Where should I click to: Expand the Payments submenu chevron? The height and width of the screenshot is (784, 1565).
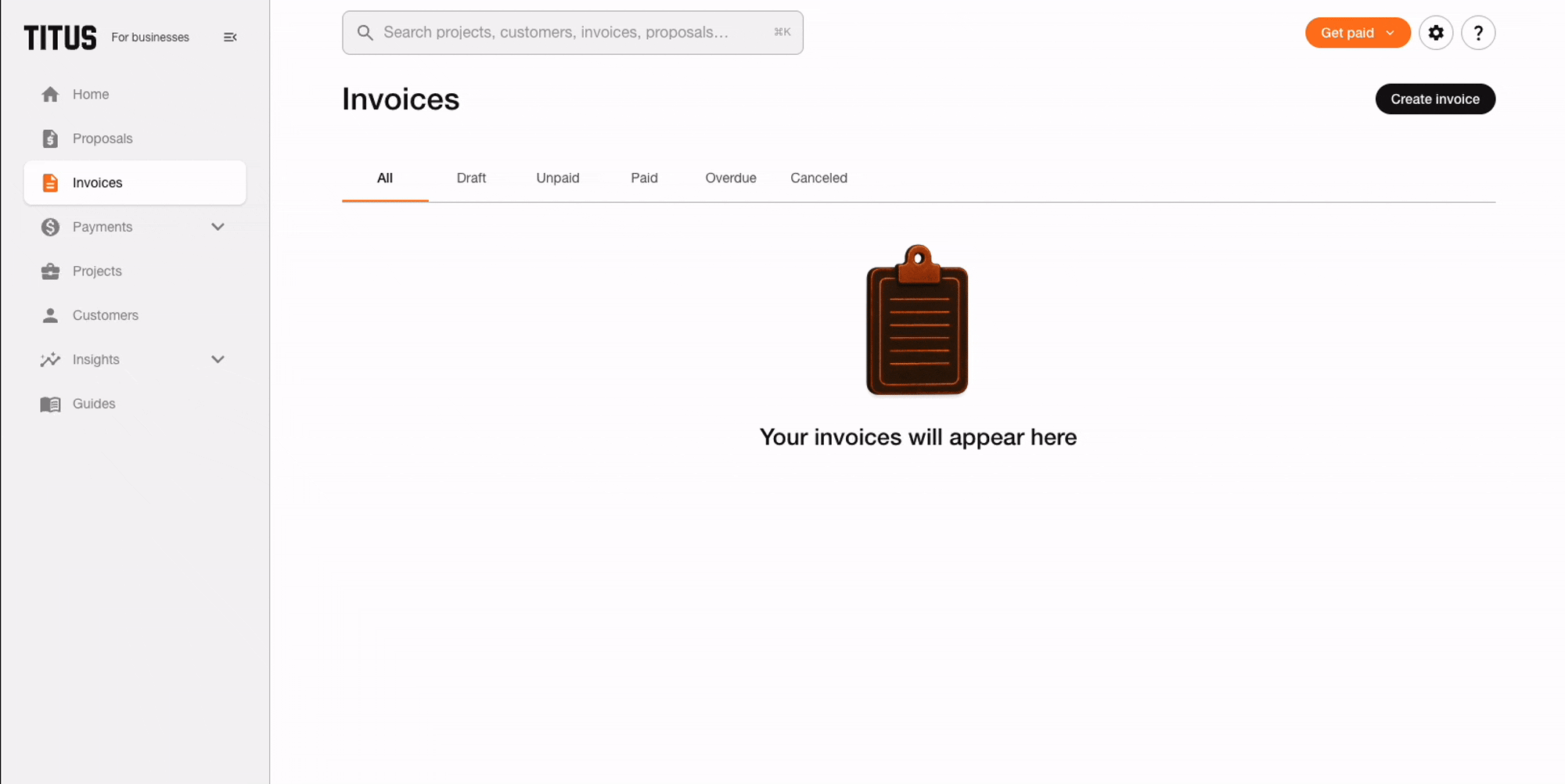(218, 227)
